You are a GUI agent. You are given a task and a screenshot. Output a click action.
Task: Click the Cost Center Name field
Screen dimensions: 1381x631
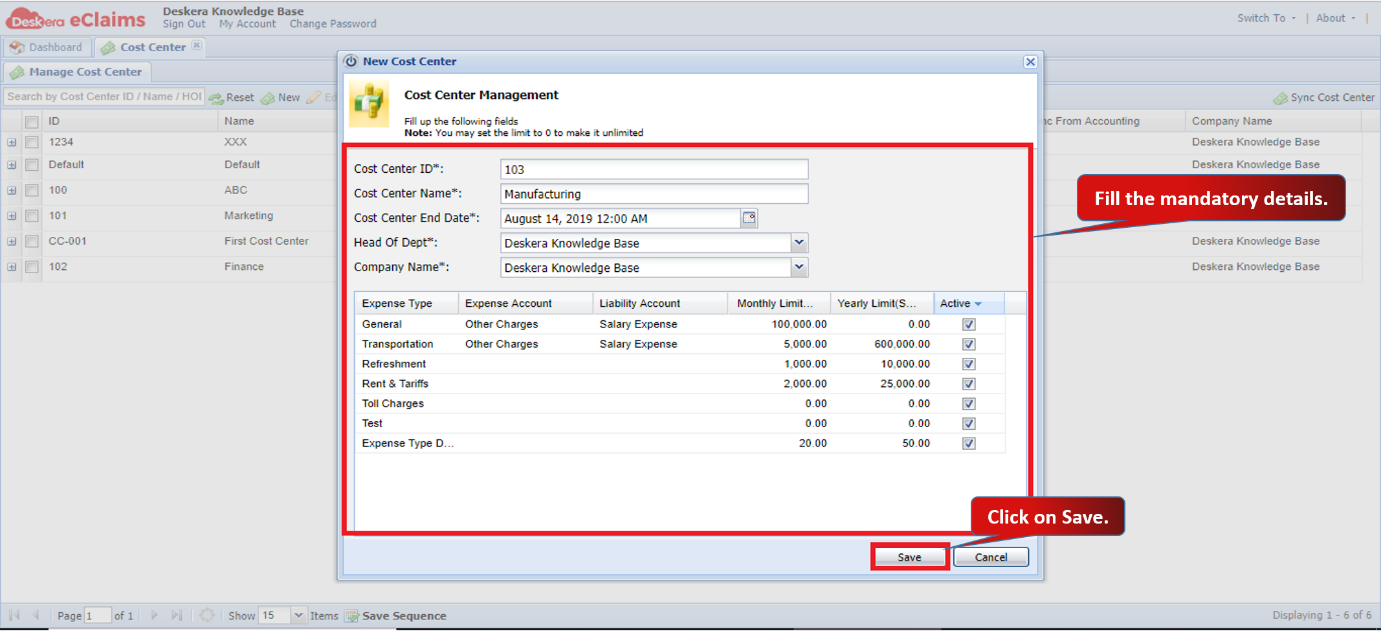[654, 194]
